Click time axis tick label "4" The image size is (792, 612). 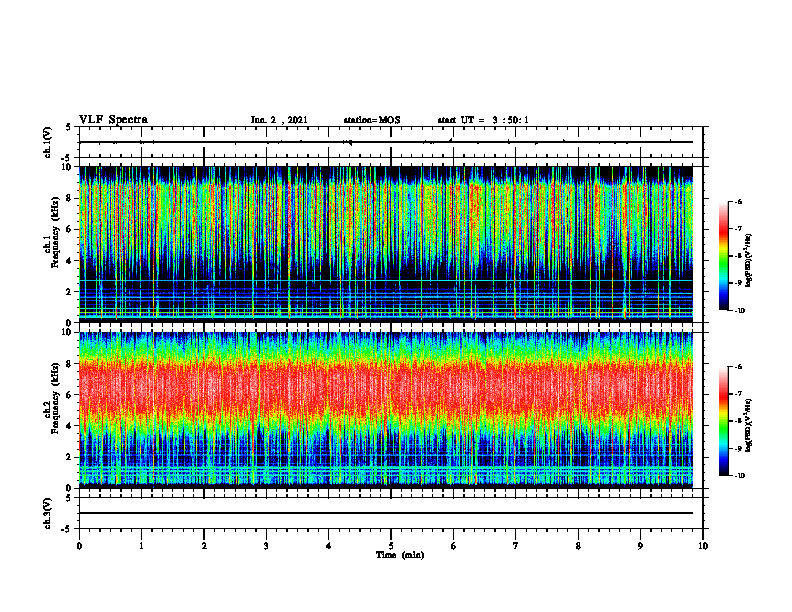(329, 546)
